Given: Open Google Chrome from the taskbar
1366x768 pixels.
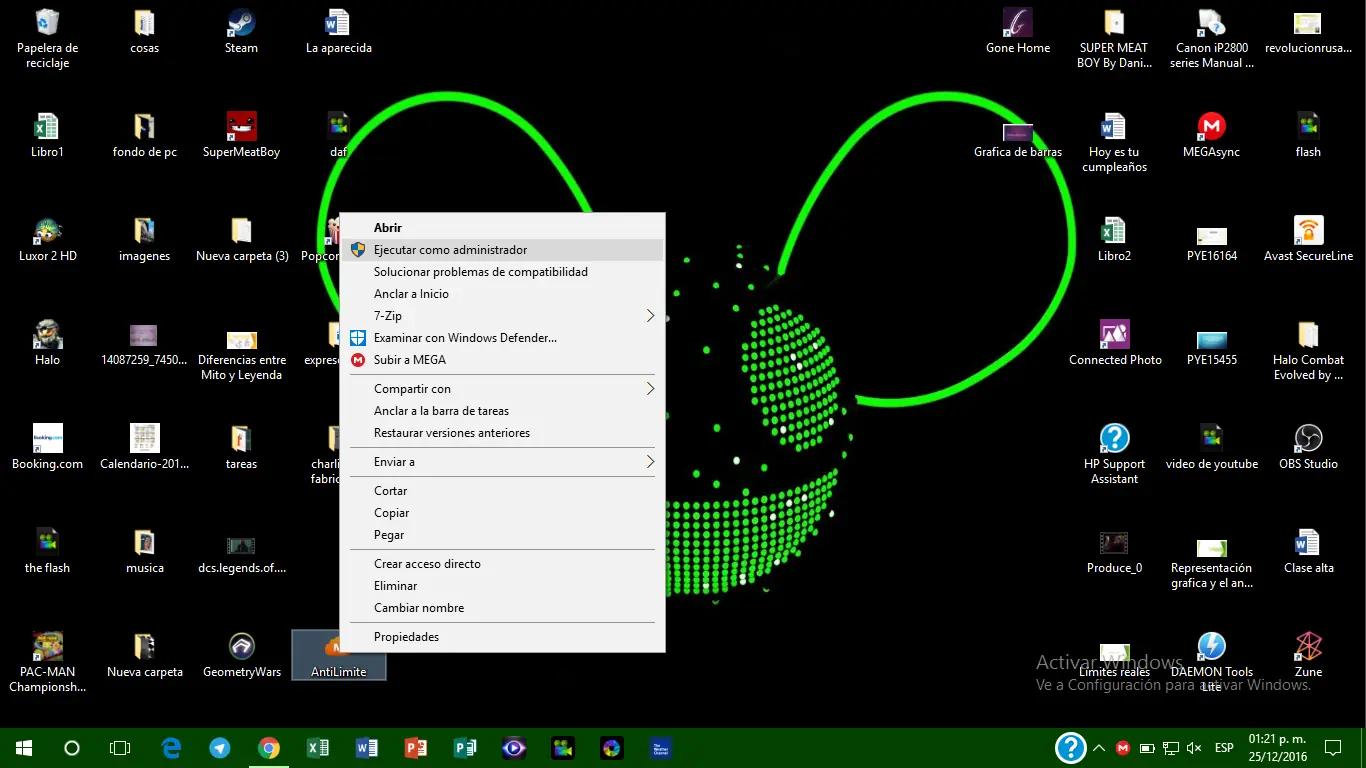Looking at the screenshot, I should point(268,748).
